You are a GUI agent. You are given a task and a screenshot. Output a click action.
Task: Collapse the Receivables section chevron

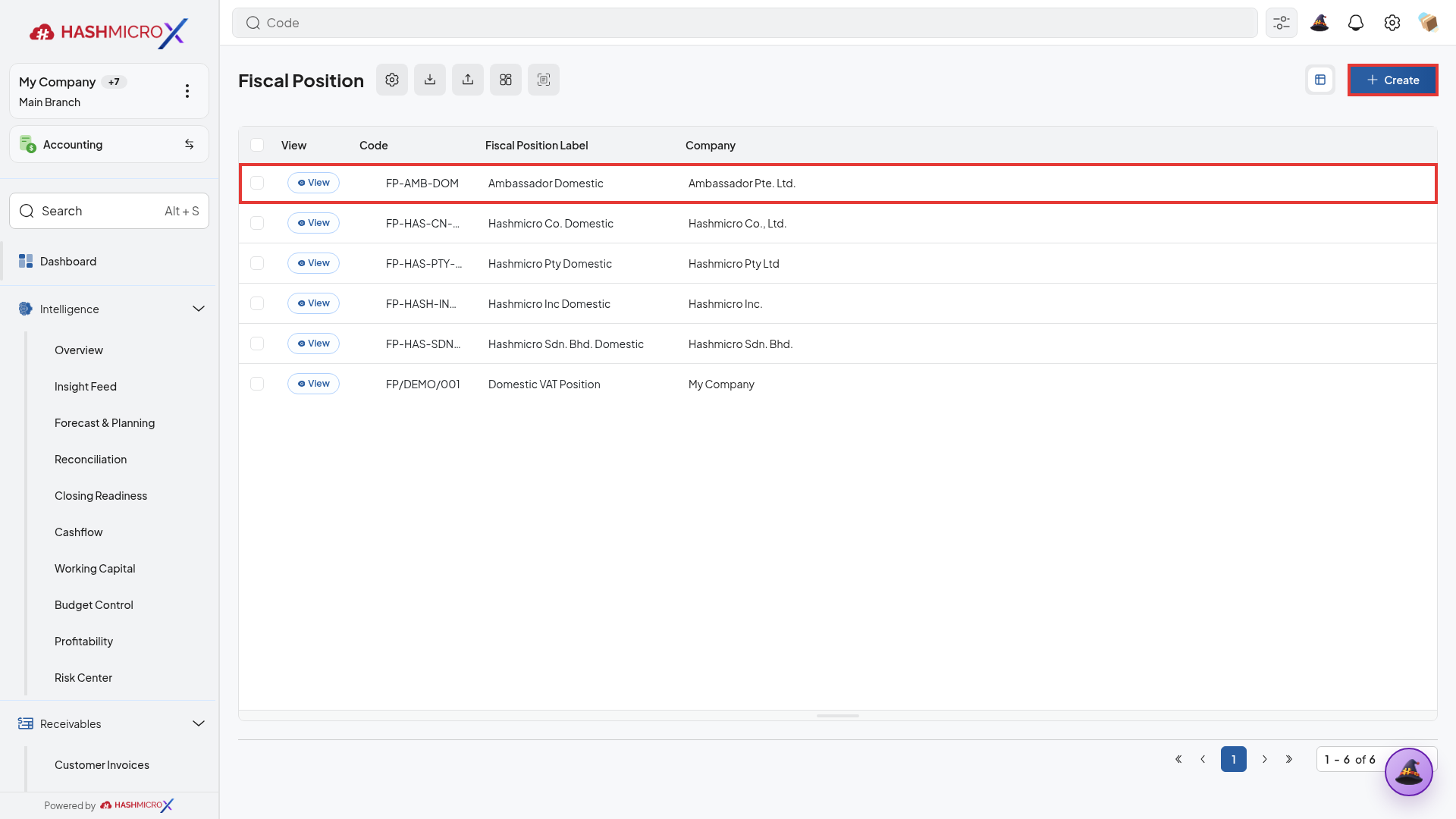[199, 723]
